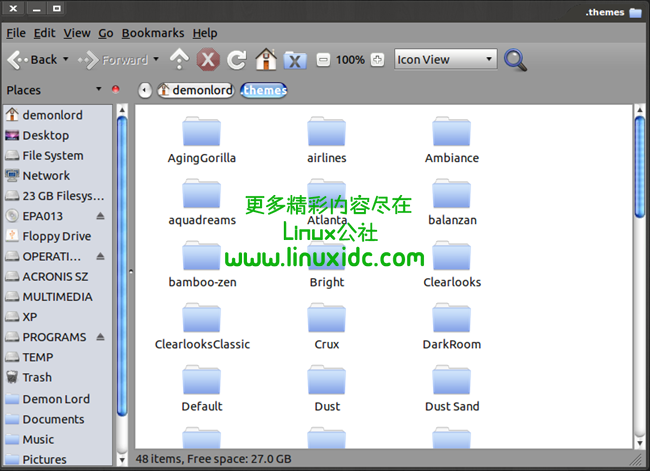Open File menu

[16, 33]
